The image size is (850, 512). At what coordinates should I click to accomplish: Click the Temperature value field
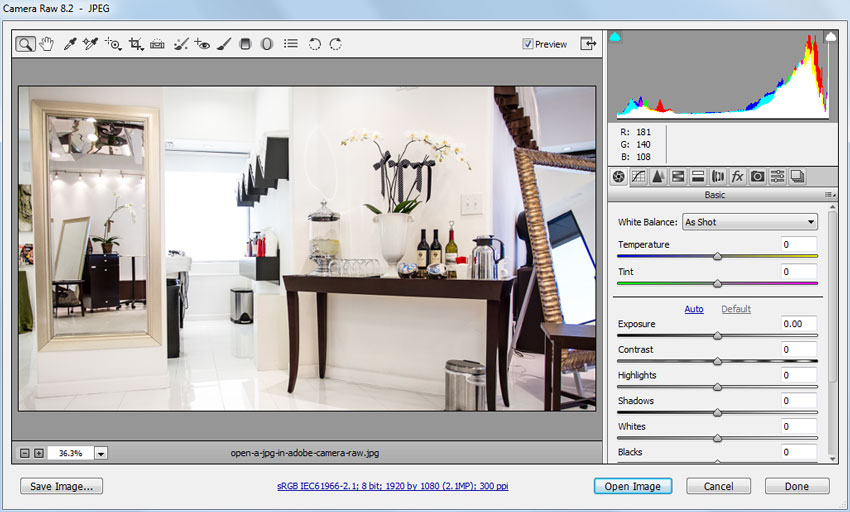coord(799,244)
